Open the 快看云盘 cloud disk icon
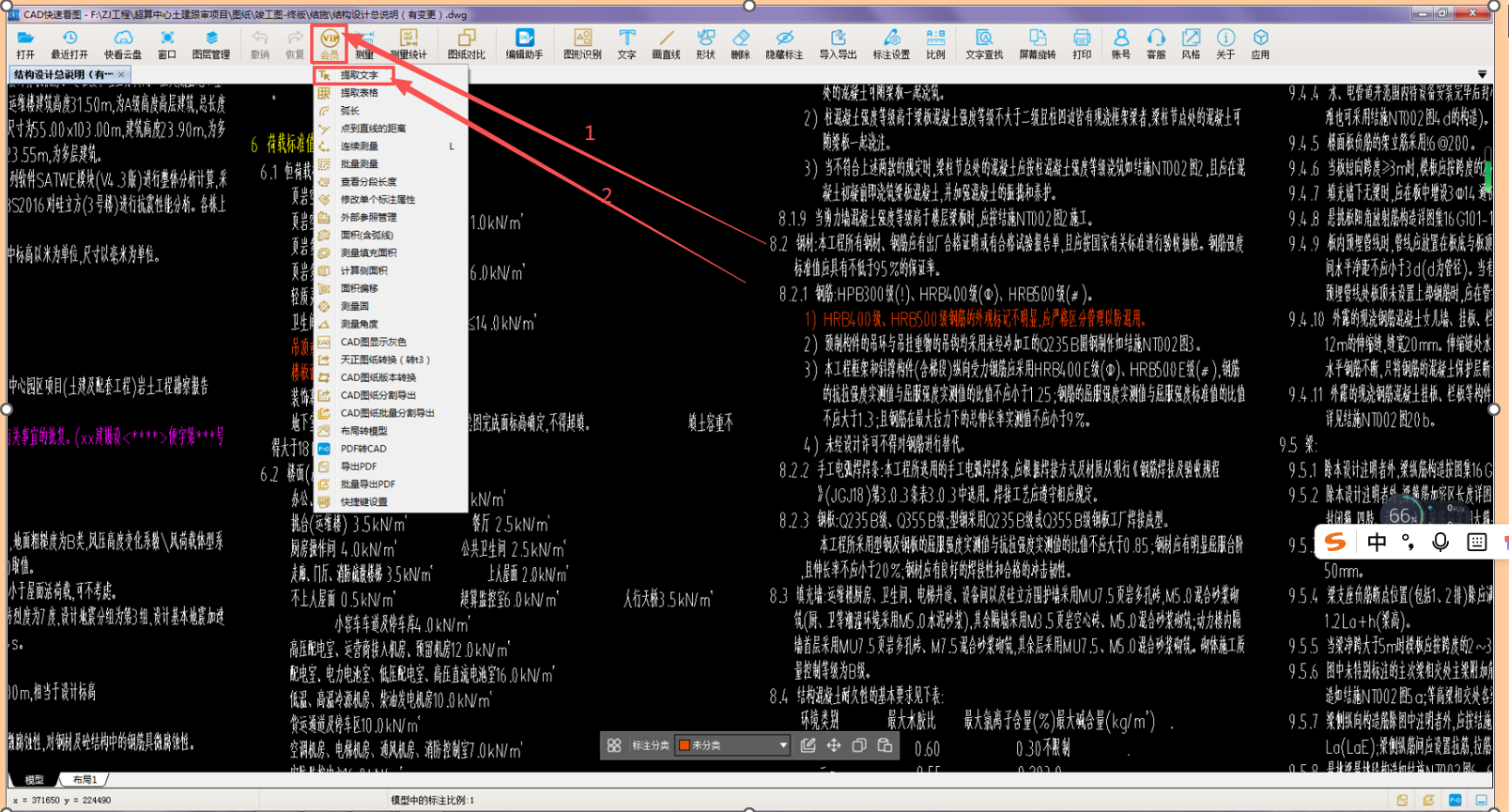The height and width of the screenshot is (812, 1509). (x=123, y=43)
